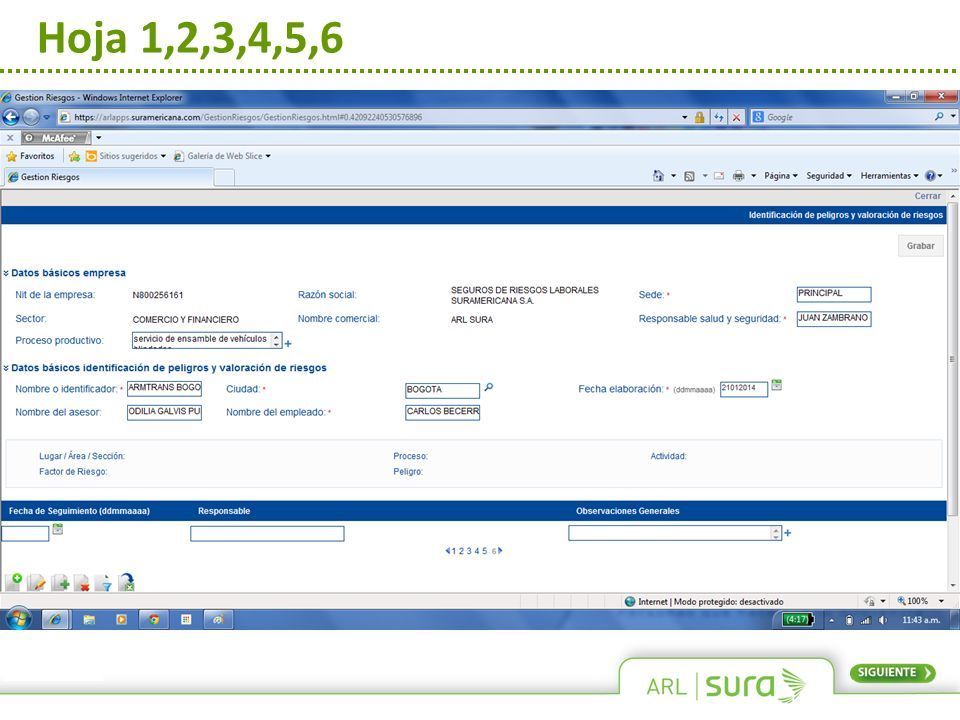Open the Página dropdown menu

pos(781,176)
